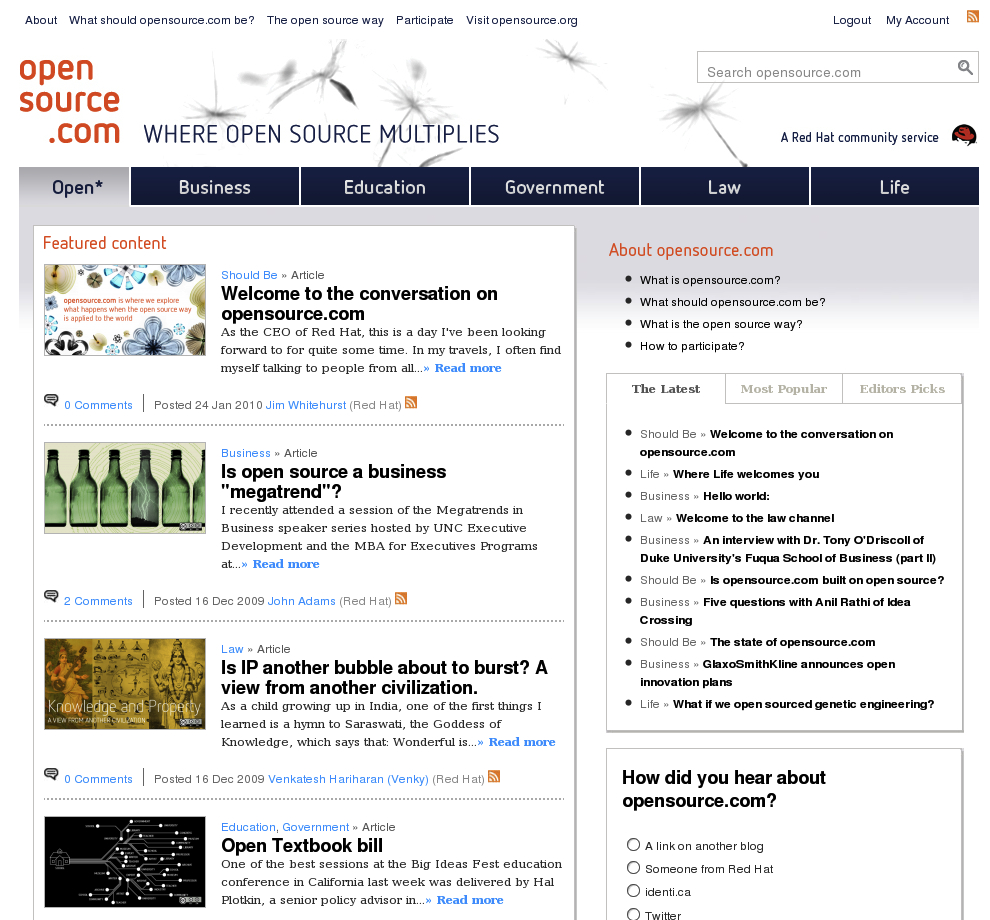This screenshot has height=920, width=990.
Task: Click the RSS icon next to Venkatesh Hariharan's byline
Action: 494,775
